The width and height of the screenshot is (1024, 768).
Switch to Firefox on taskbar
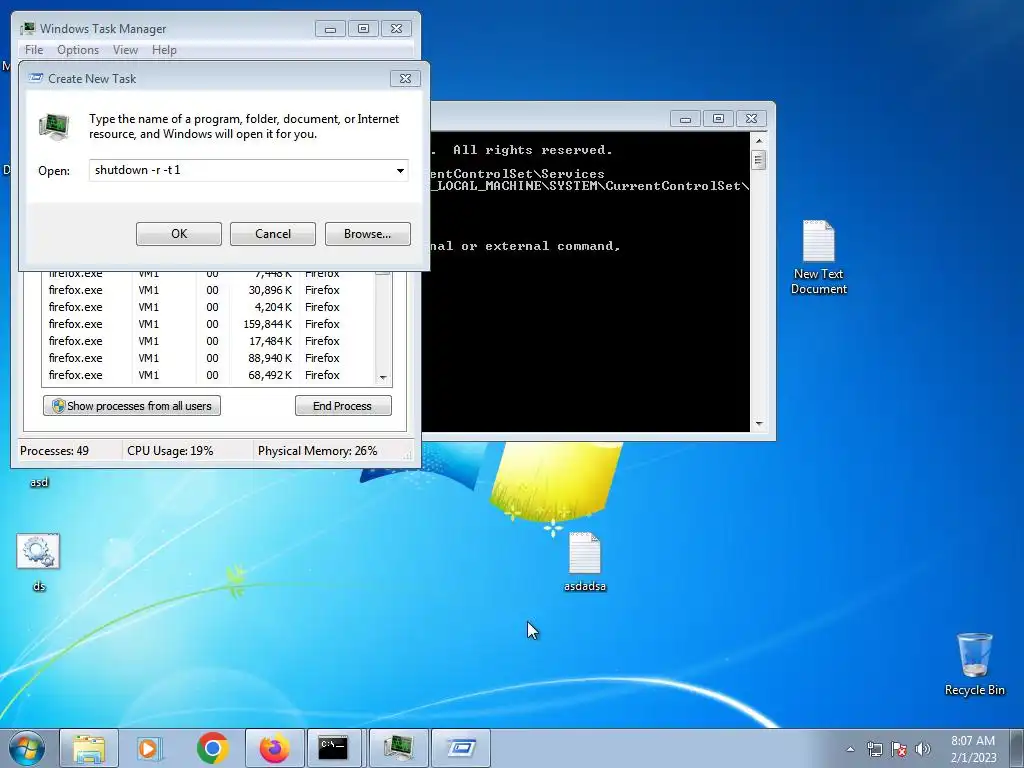(x=275, y=748)
